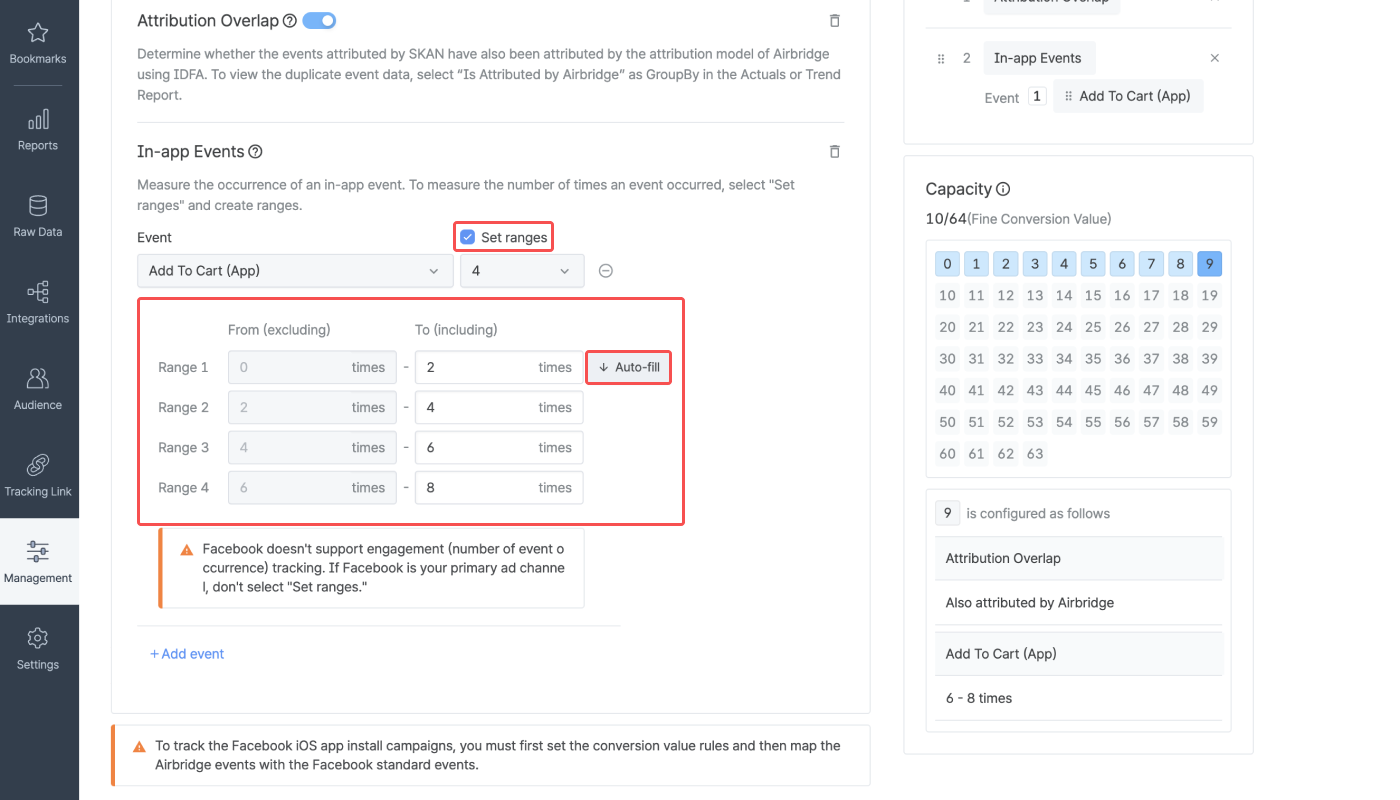Remove the In-app Events card via X
Screen dimensions: 1400x800
click(x=1214, y=58)
